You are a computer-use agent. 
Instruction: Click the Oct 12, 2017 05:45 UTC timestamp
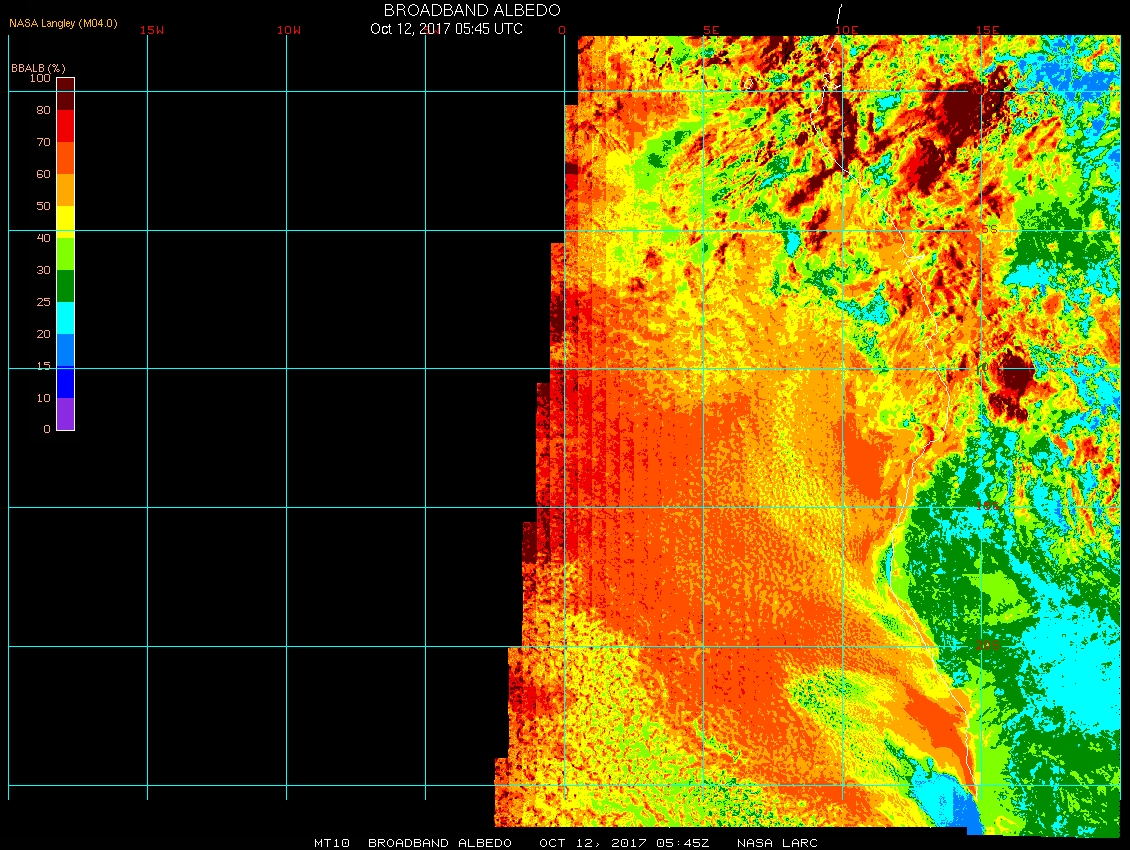(x=446, y=29)
